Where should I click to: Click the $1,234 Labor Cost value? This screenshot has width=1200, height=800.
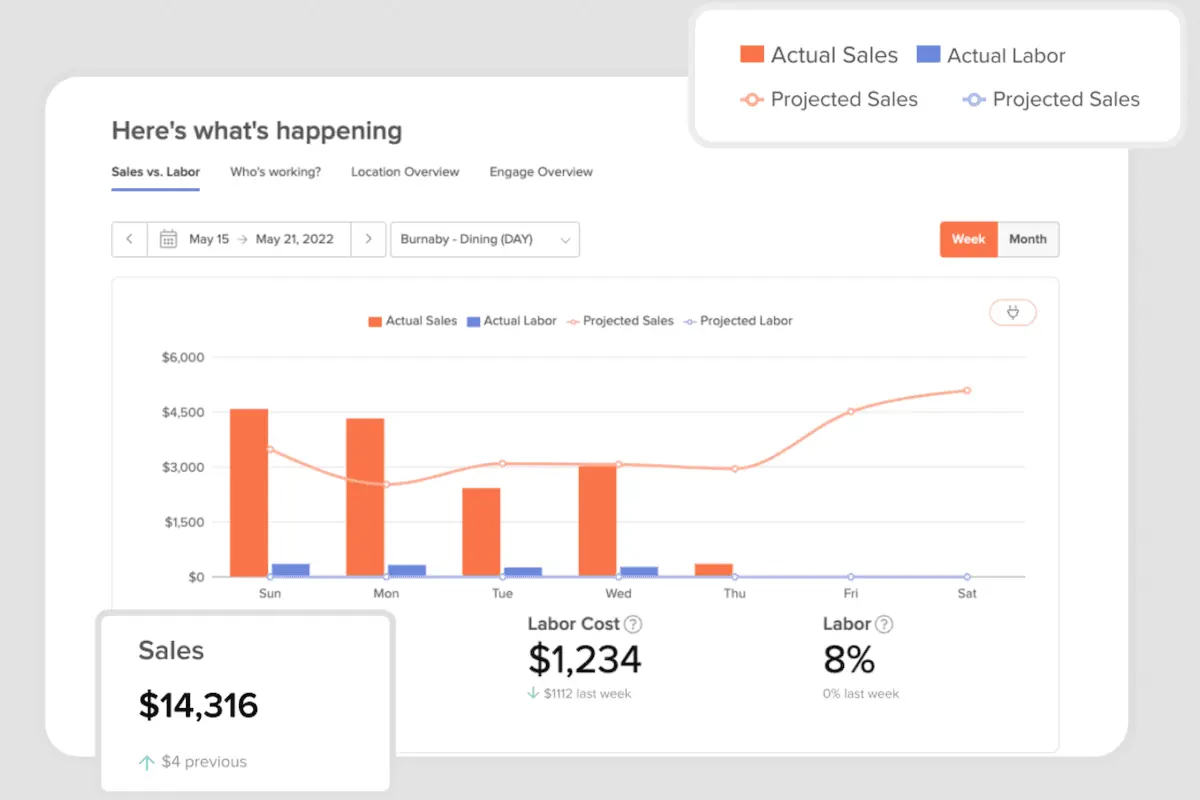pyautogui.click(x=585, y=660)
